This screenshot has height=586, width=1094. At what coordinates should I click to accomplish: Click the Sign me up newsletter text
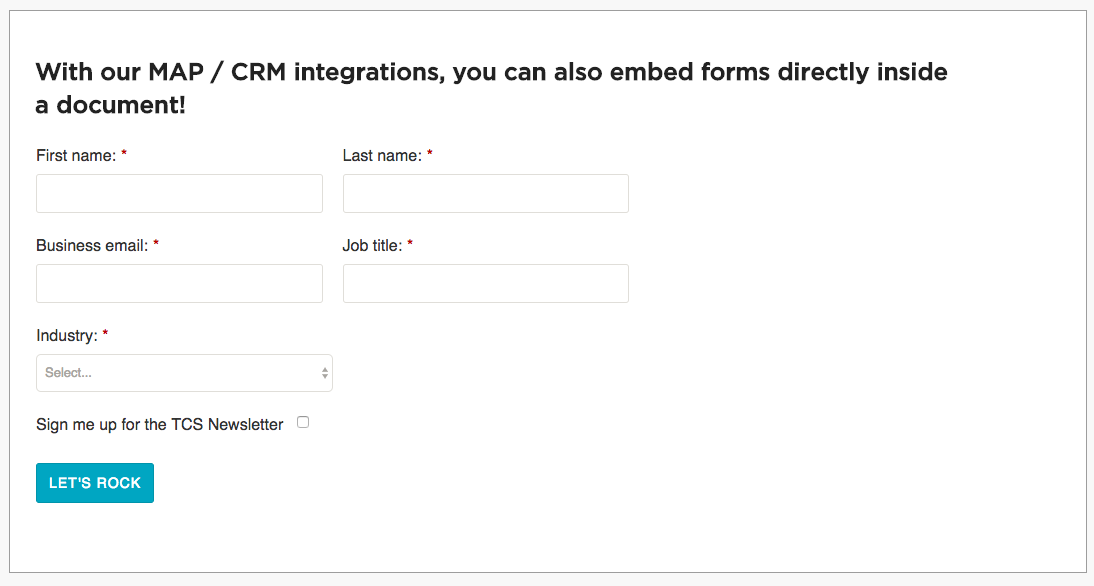click(159, 424)
